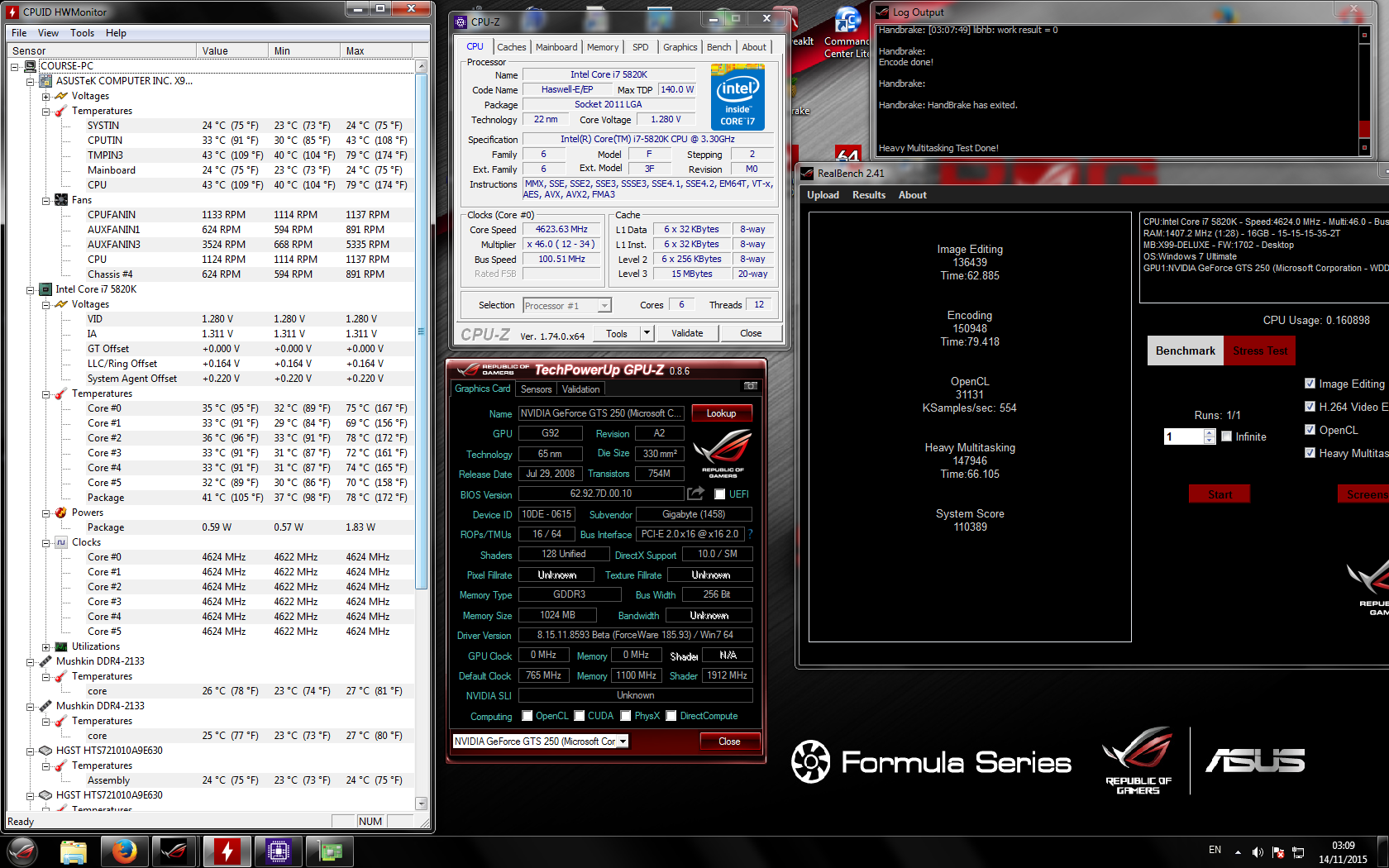1389x868 pixels.
Task: Click the Start button in RealBench
Action: click(1220, 494)
